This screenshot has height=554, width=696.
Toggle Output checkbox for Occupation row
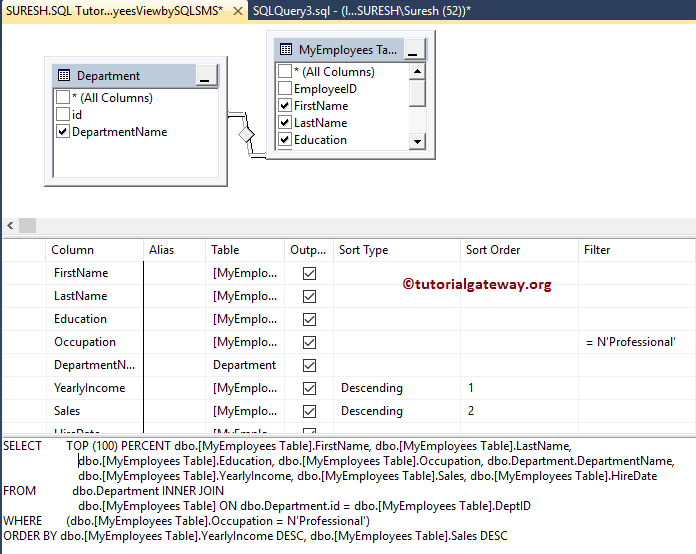pos(309,343)
